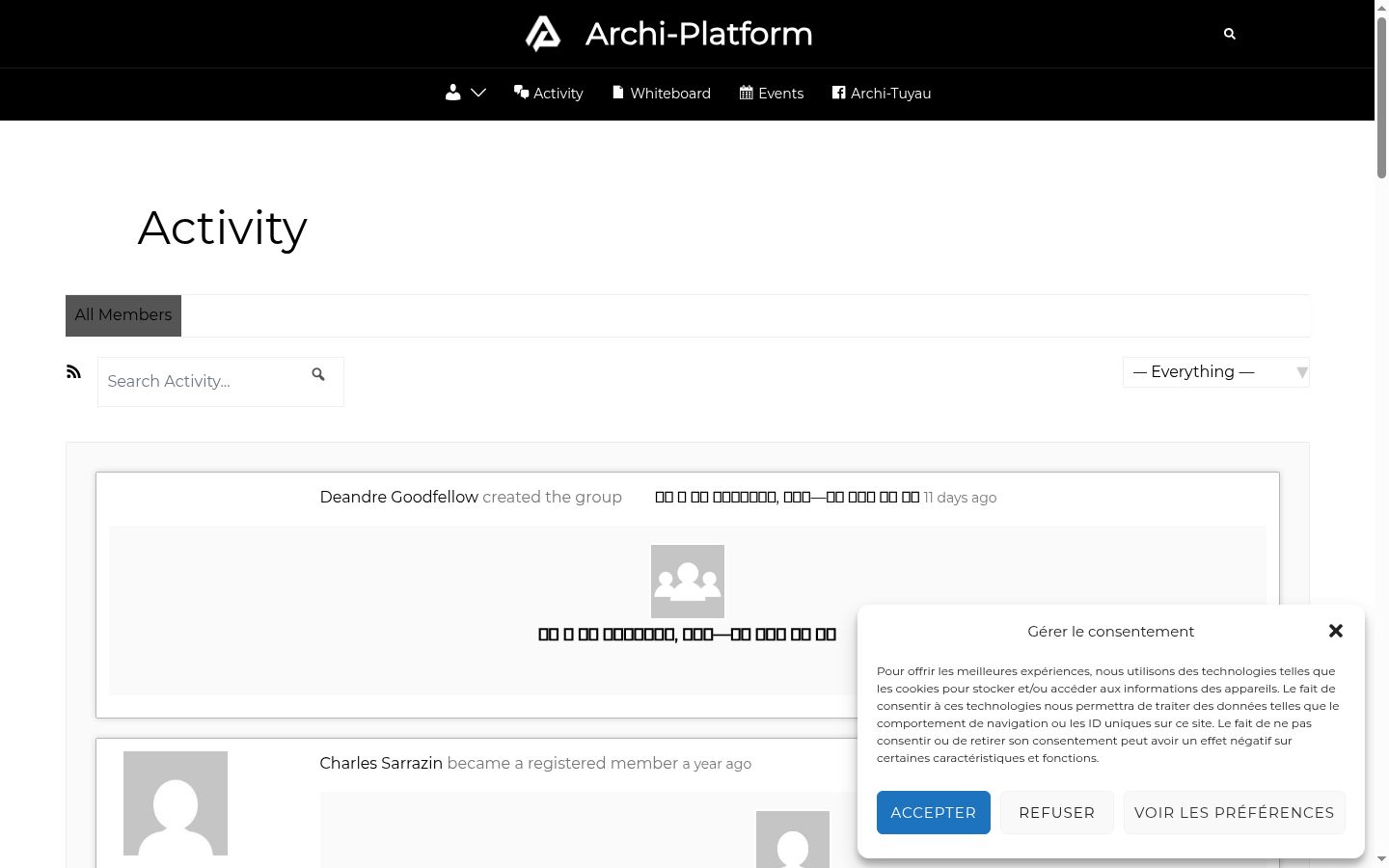Expand the user menu chevron
Screen dimensions: 1389x868
[x=478, y=93]
